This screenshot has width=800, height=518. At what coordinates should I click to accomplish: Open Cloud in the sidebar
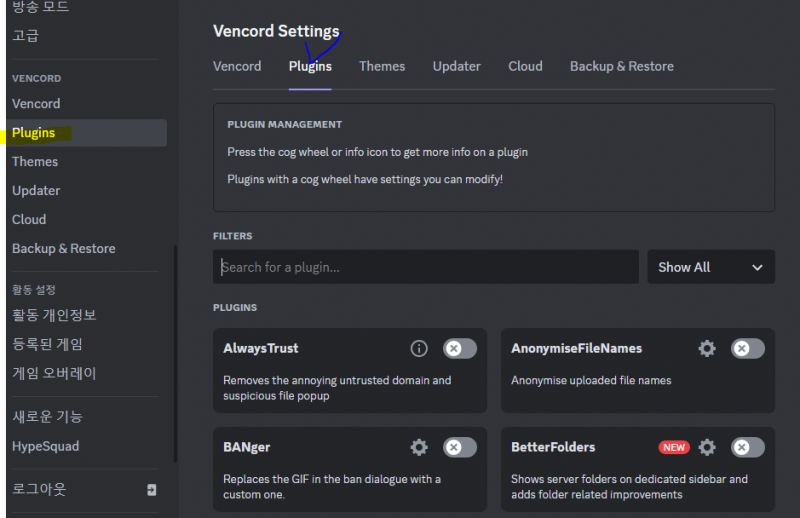coord(29,219)
